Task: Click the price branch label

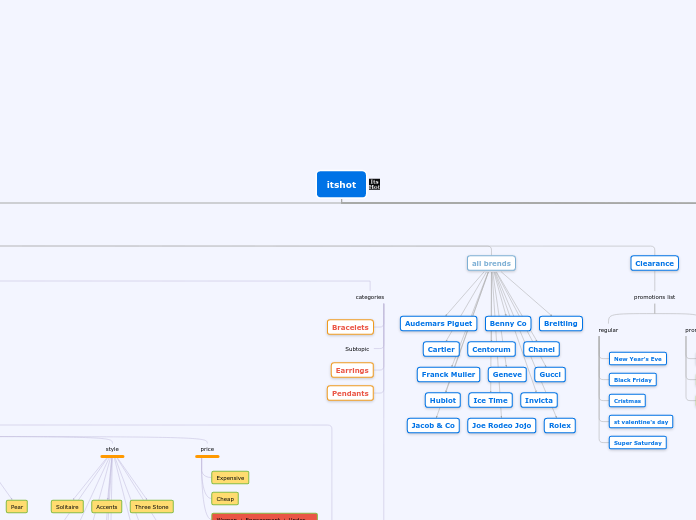Action: 207,449
